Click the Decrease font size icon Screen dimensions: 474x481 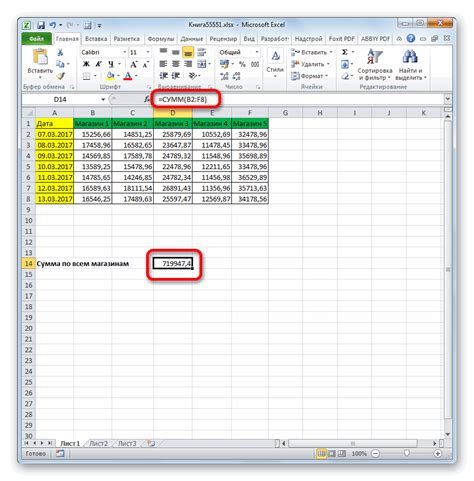(x=146, y=64)
